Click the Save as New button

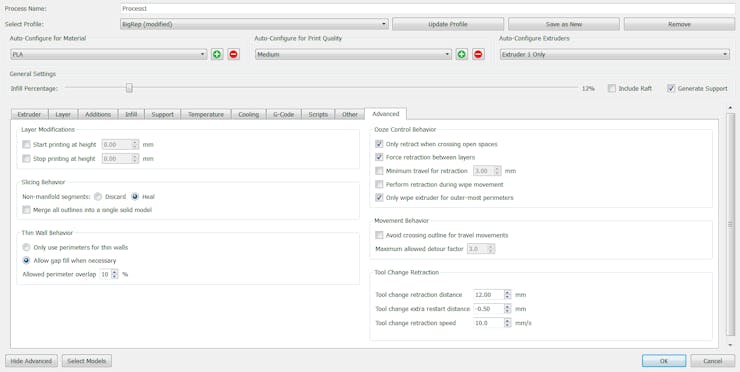point(563,24)
